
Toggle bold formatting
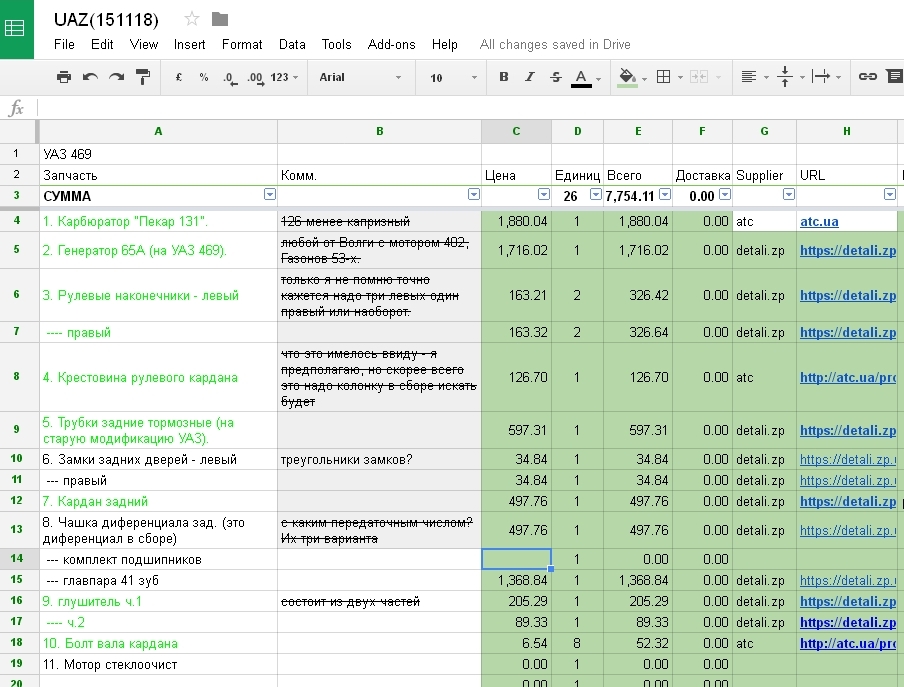click(x=503, y=77)
